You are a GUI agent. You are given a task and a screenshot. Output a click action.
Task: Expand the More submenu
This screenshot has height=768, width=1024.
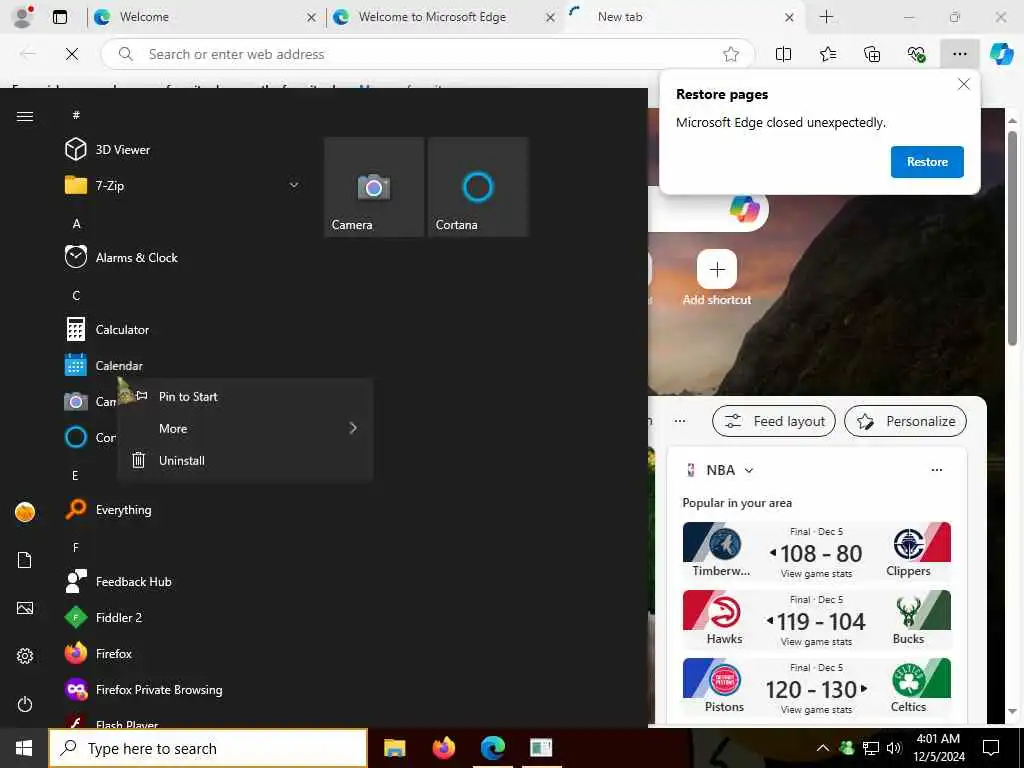click(x=245, y=428)
